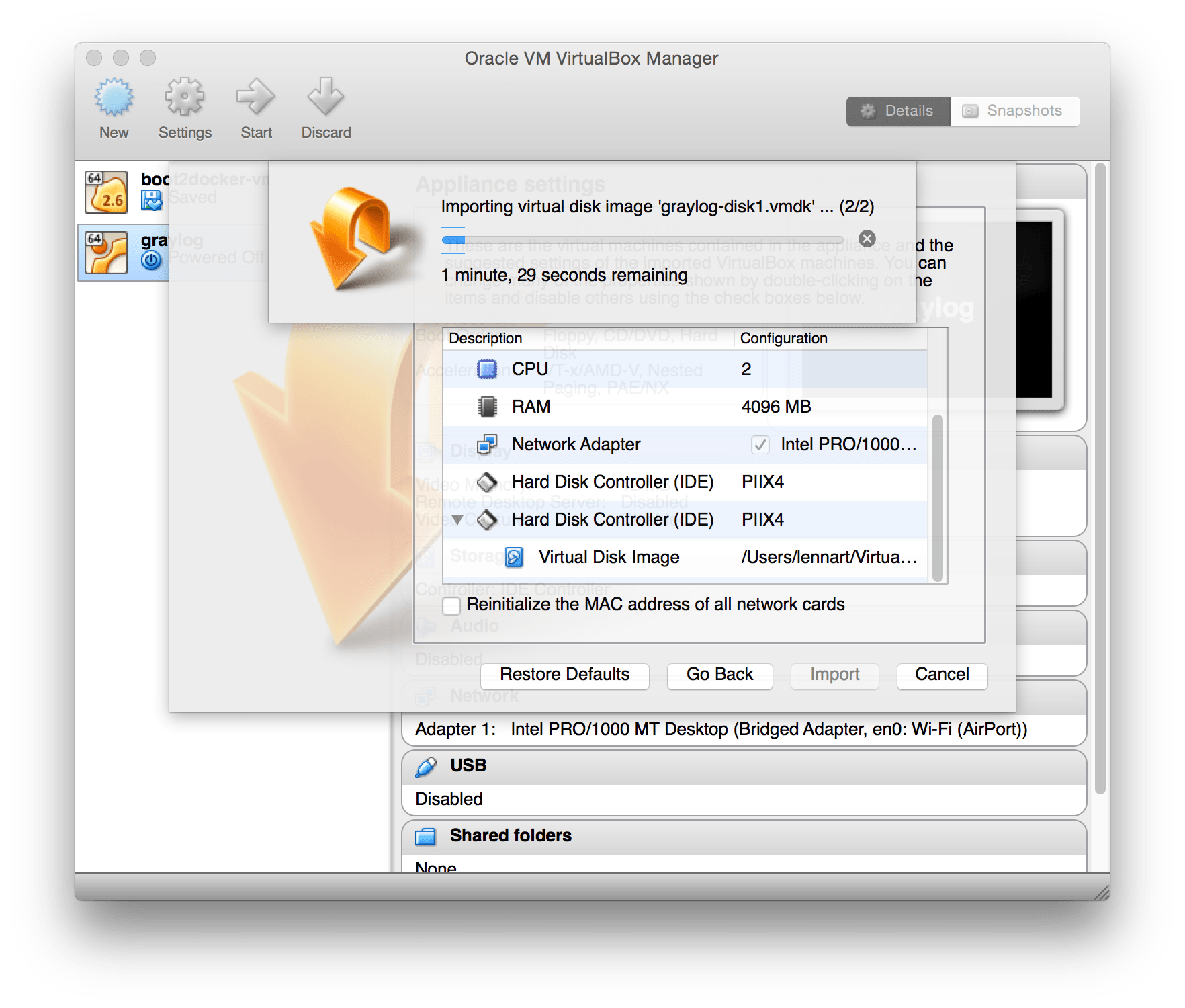Click the Import button
Viewport: 1185px width, 1008px height.
(834, 675)
